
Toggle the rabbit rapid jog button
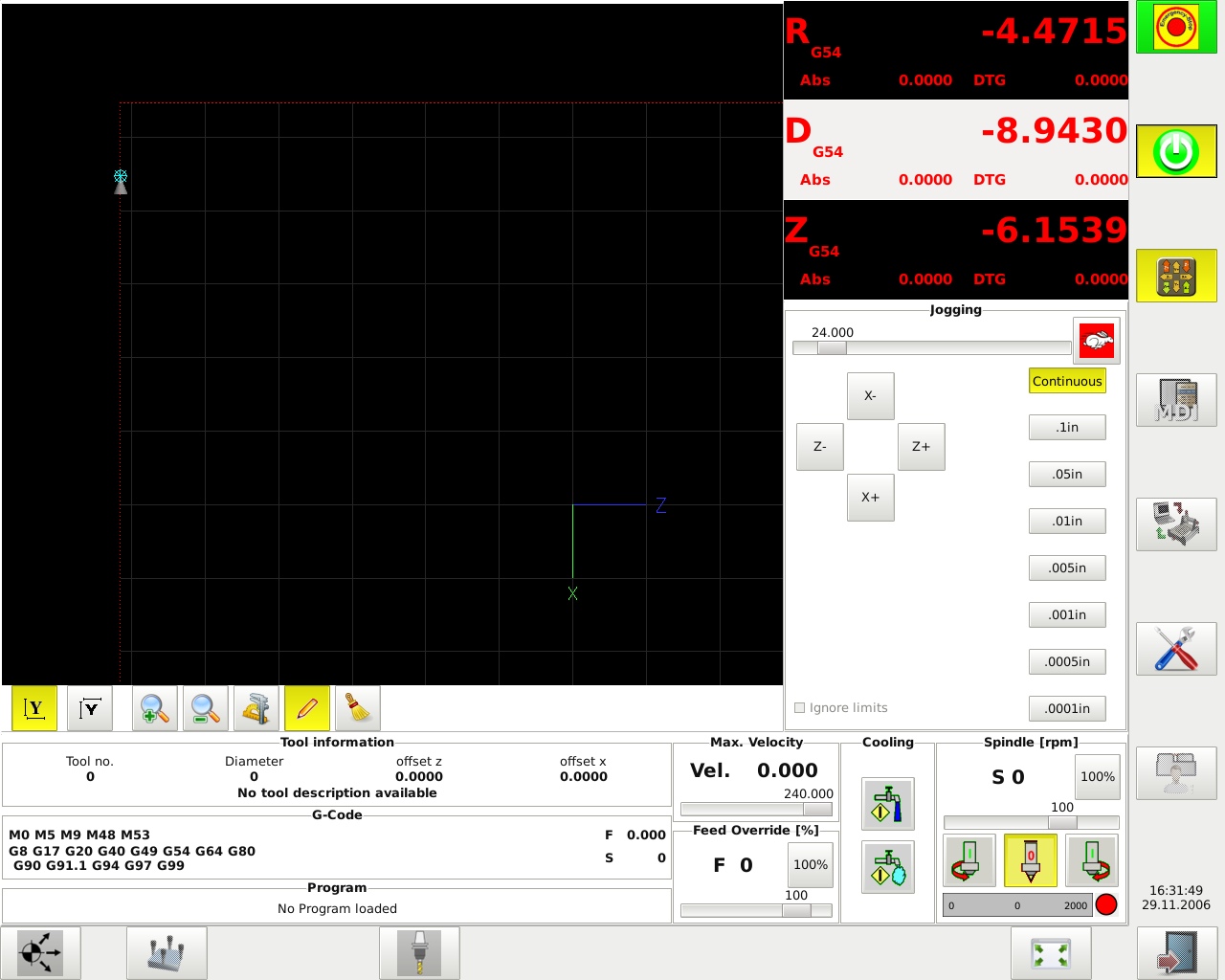1097,341
